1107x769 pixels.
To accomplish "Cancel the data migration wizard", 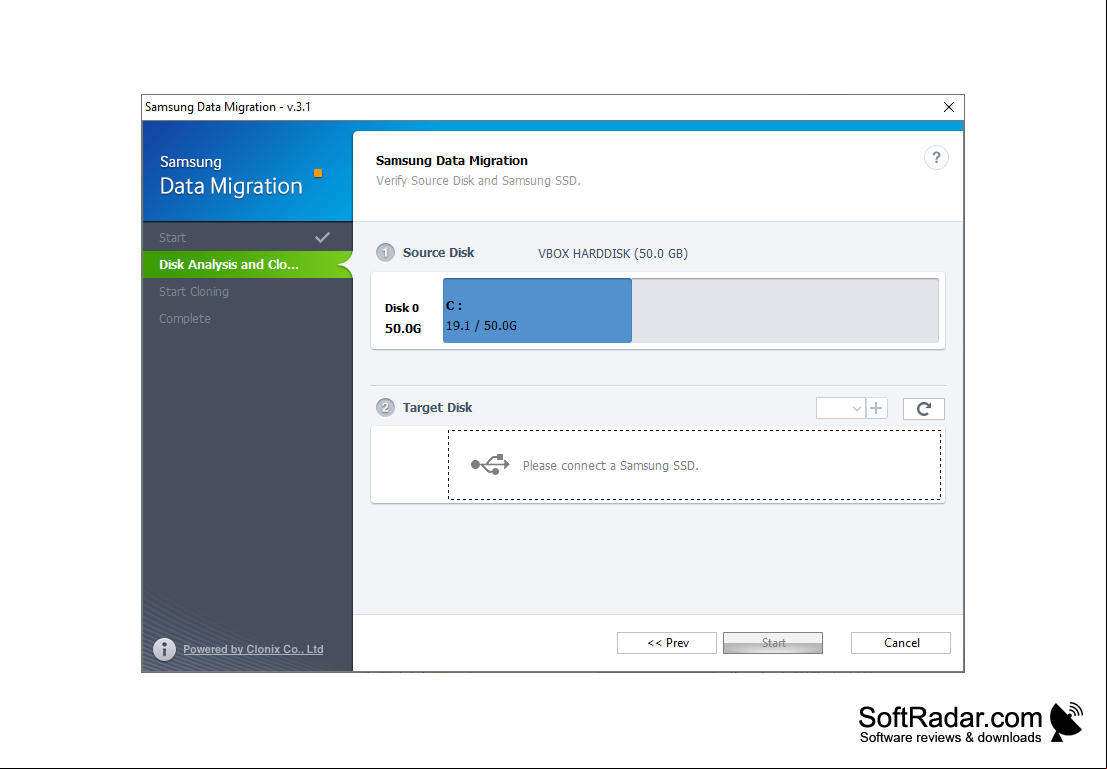I will pos(901,643).
